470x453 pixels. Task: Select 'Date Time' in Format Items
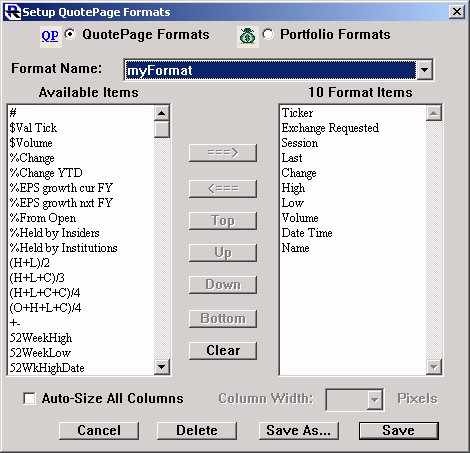353,233
